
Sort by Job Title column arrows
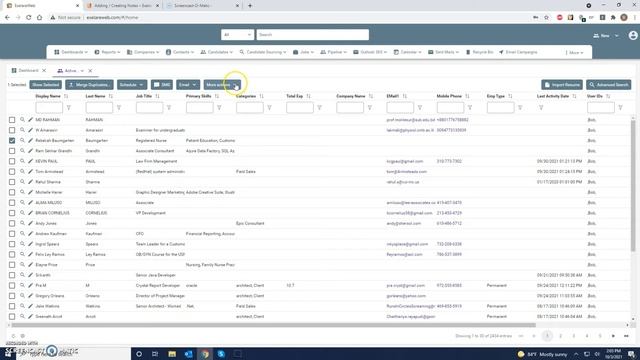click(x=157, y=96)
